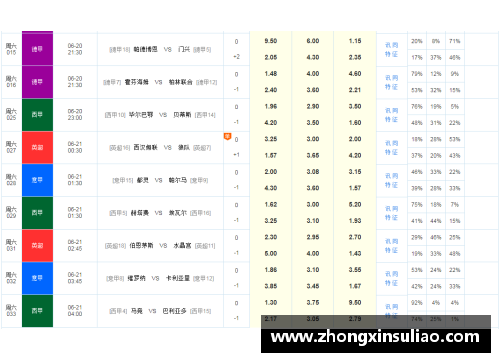Image resolution: width=500 pixels, height=362 pixels.
Task: Choose the 4.20 handicap away odds for match 027
Action: (x=355, y=155)
